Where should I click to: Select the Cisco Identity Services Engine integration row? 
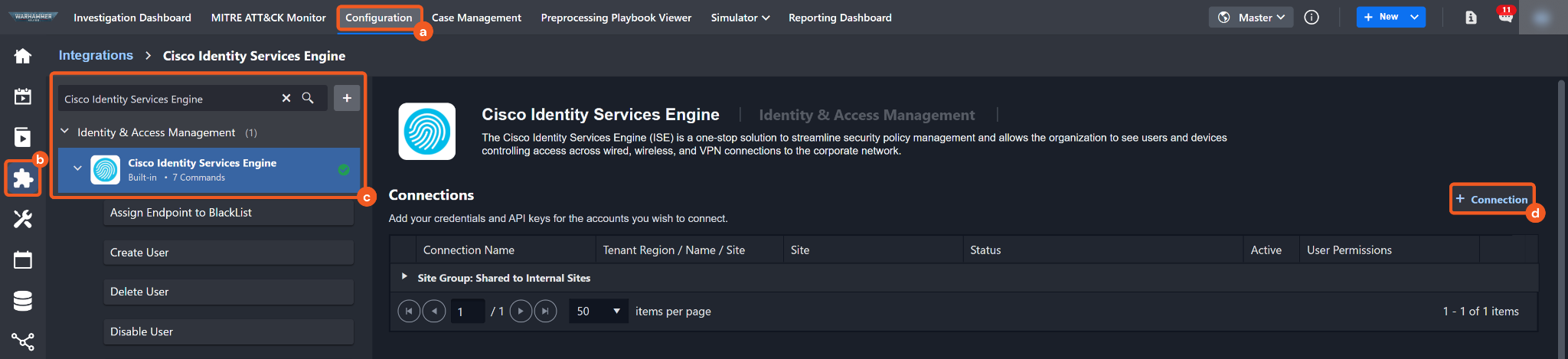pyautogui.click(x=209, y=170)
